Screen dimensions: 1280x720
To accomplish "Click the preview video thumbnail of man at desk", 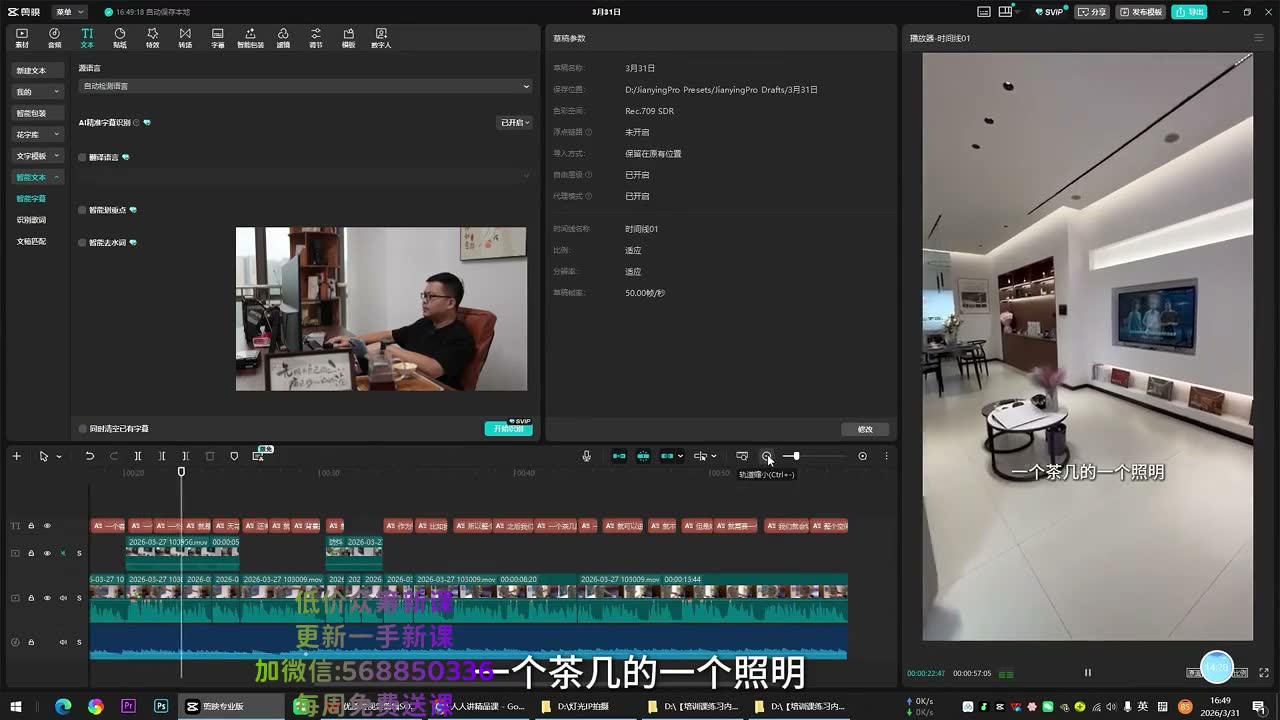I will point(381,309).
